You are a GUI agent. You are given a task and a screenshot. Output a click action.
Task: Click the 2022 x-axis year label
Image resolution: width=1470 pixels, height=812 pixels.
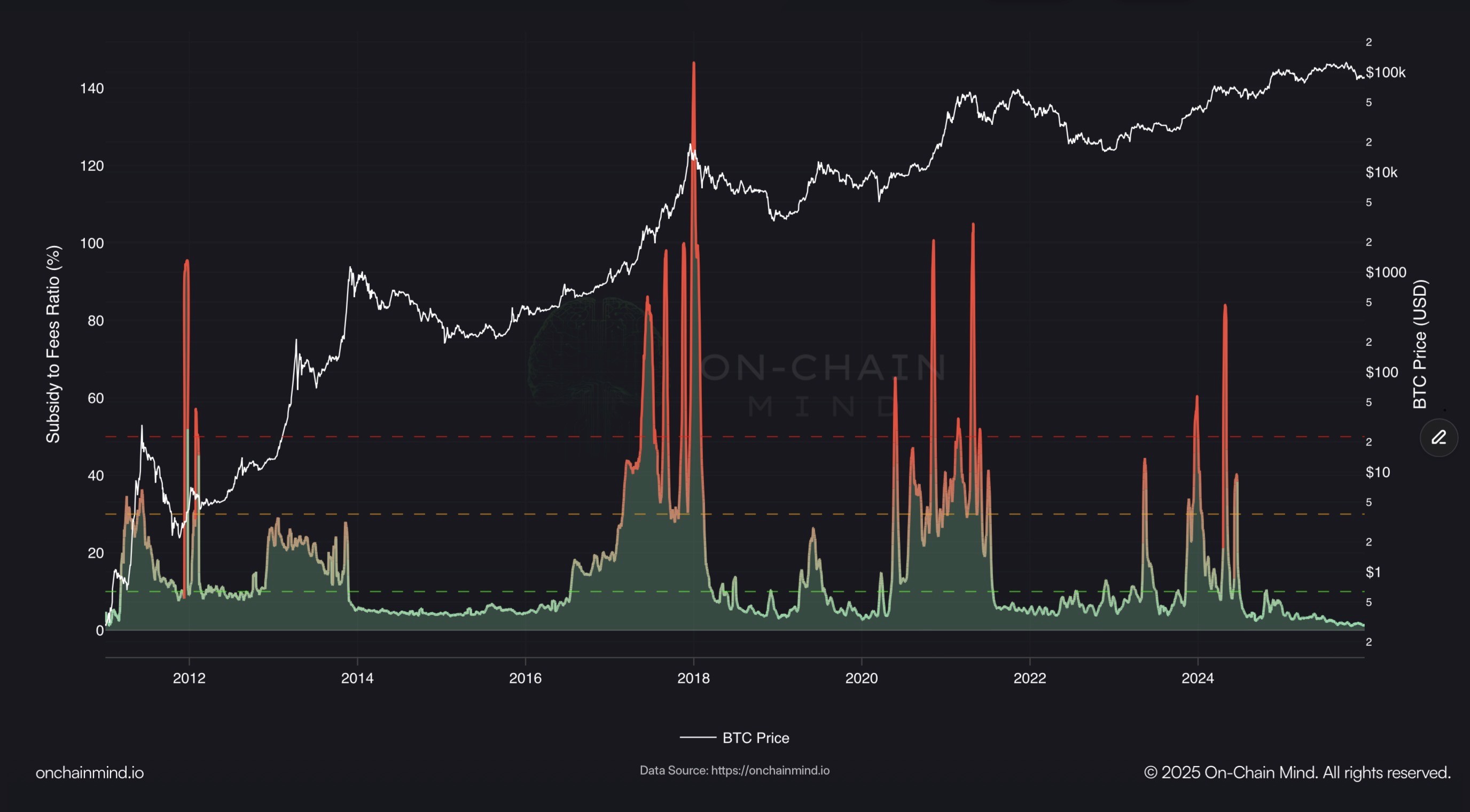tap(1029, 678)
